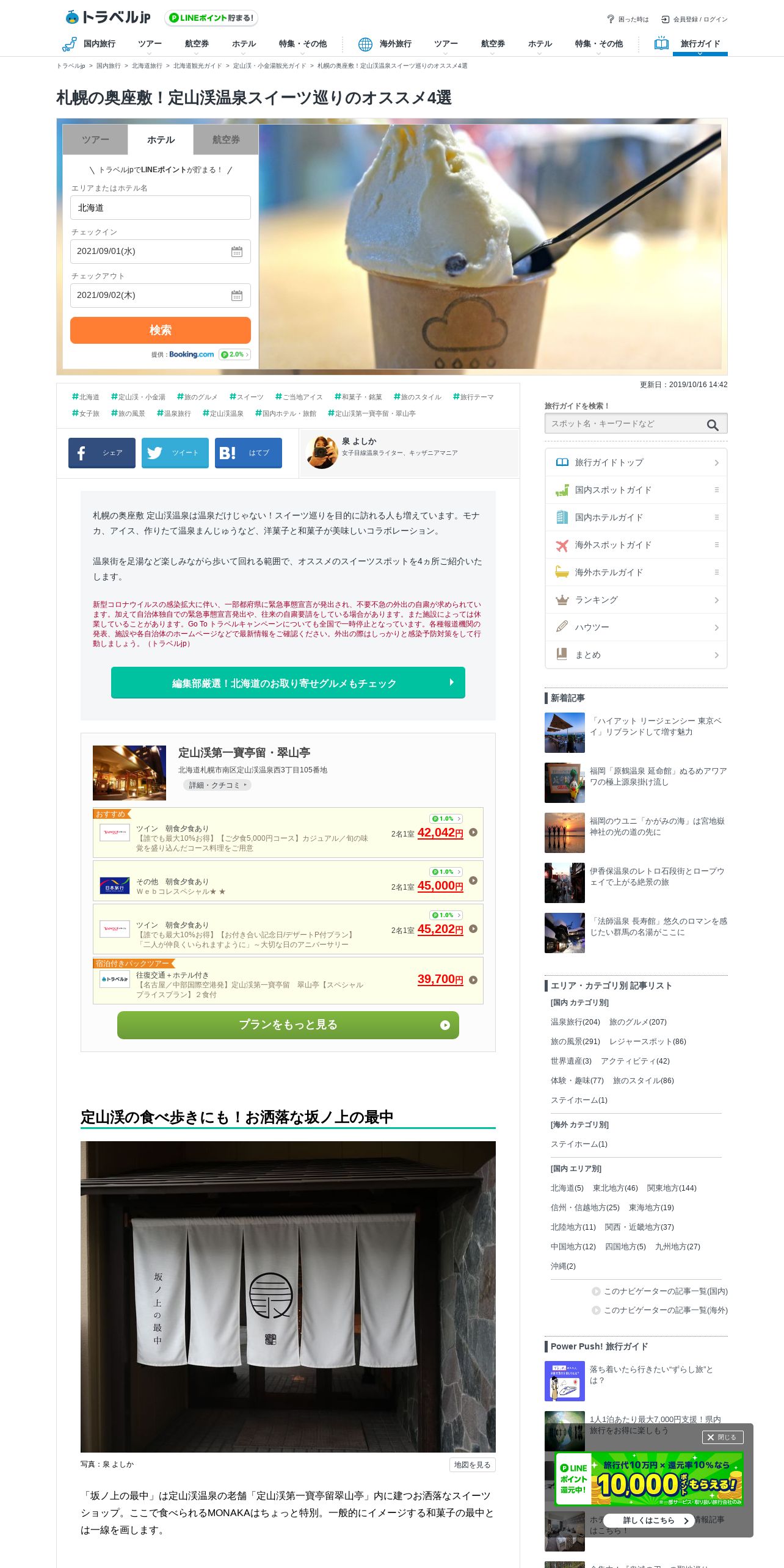
Task: Share on Facebook with シェア button
Action: point(102,453)
